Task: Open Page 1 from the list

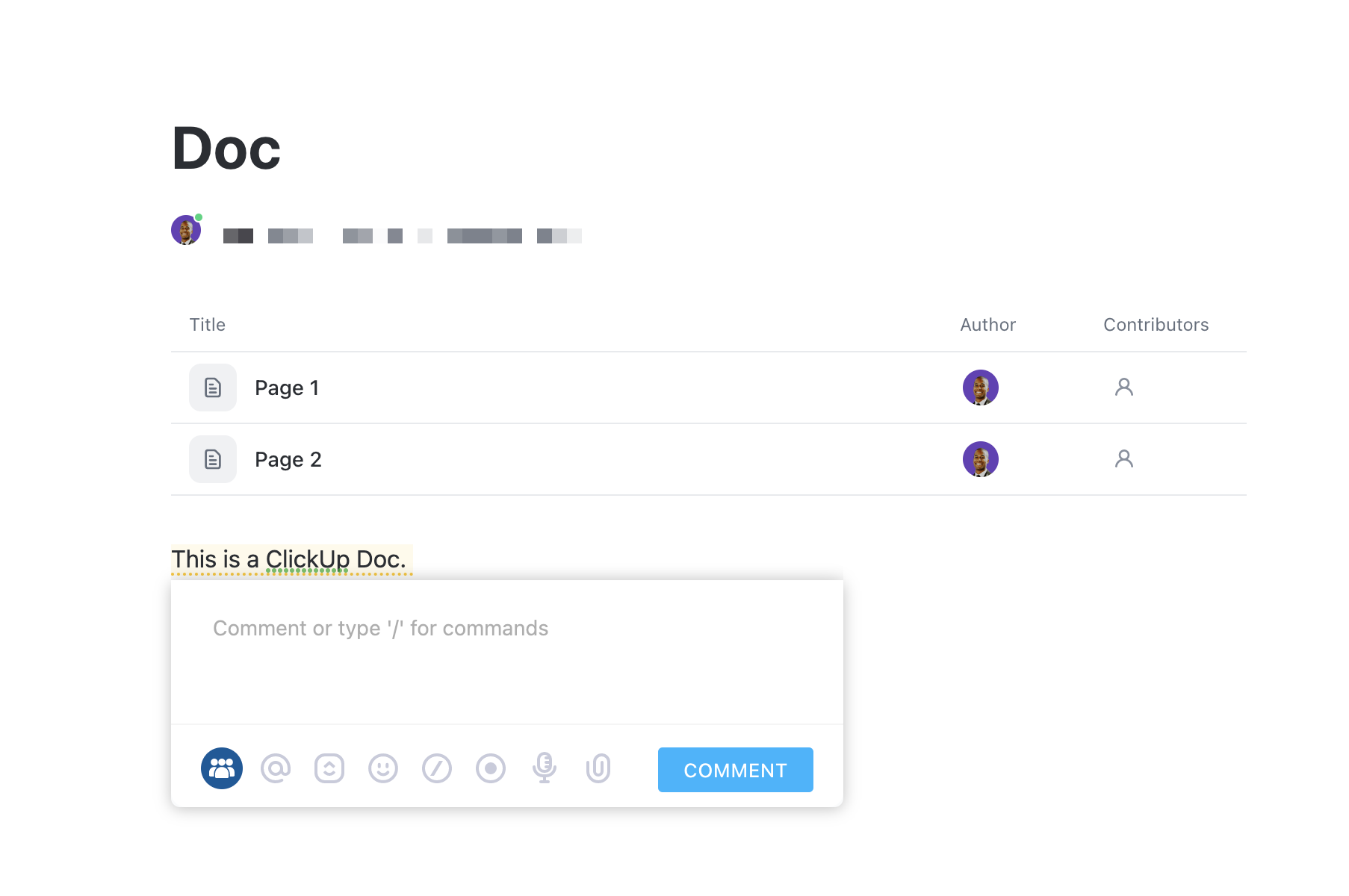Action: click(287, 388)
